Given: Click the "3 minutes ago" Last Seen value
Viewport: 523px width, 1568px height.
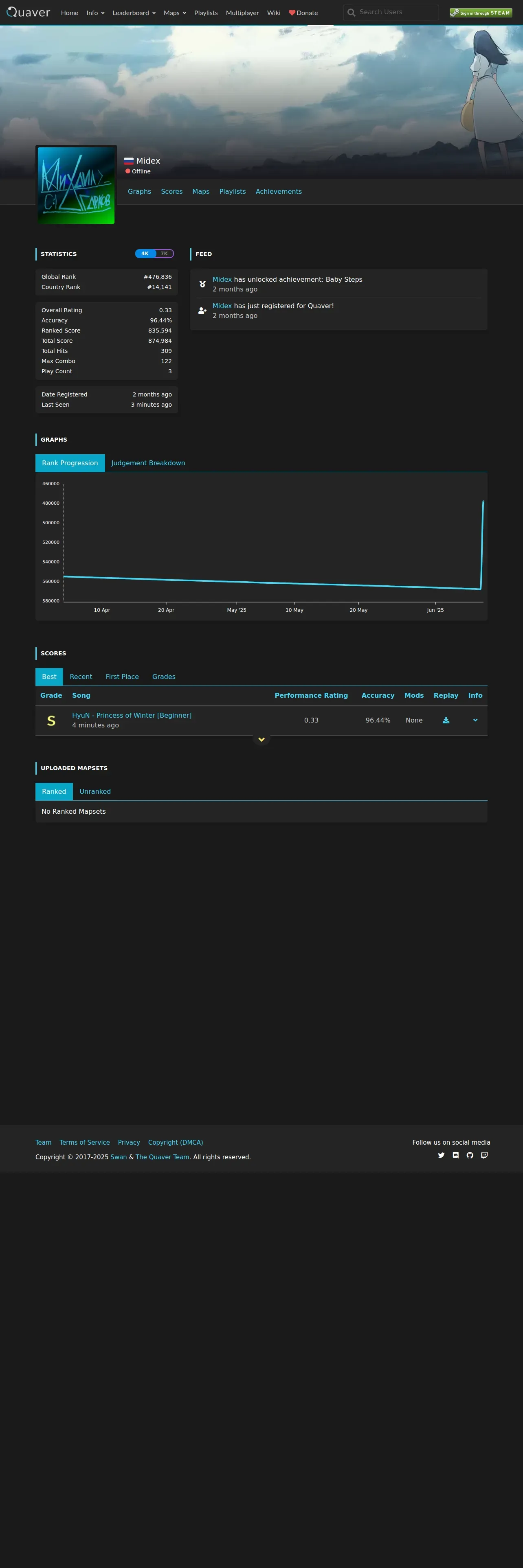Looking at the screenshot, I should pos(152,405).
